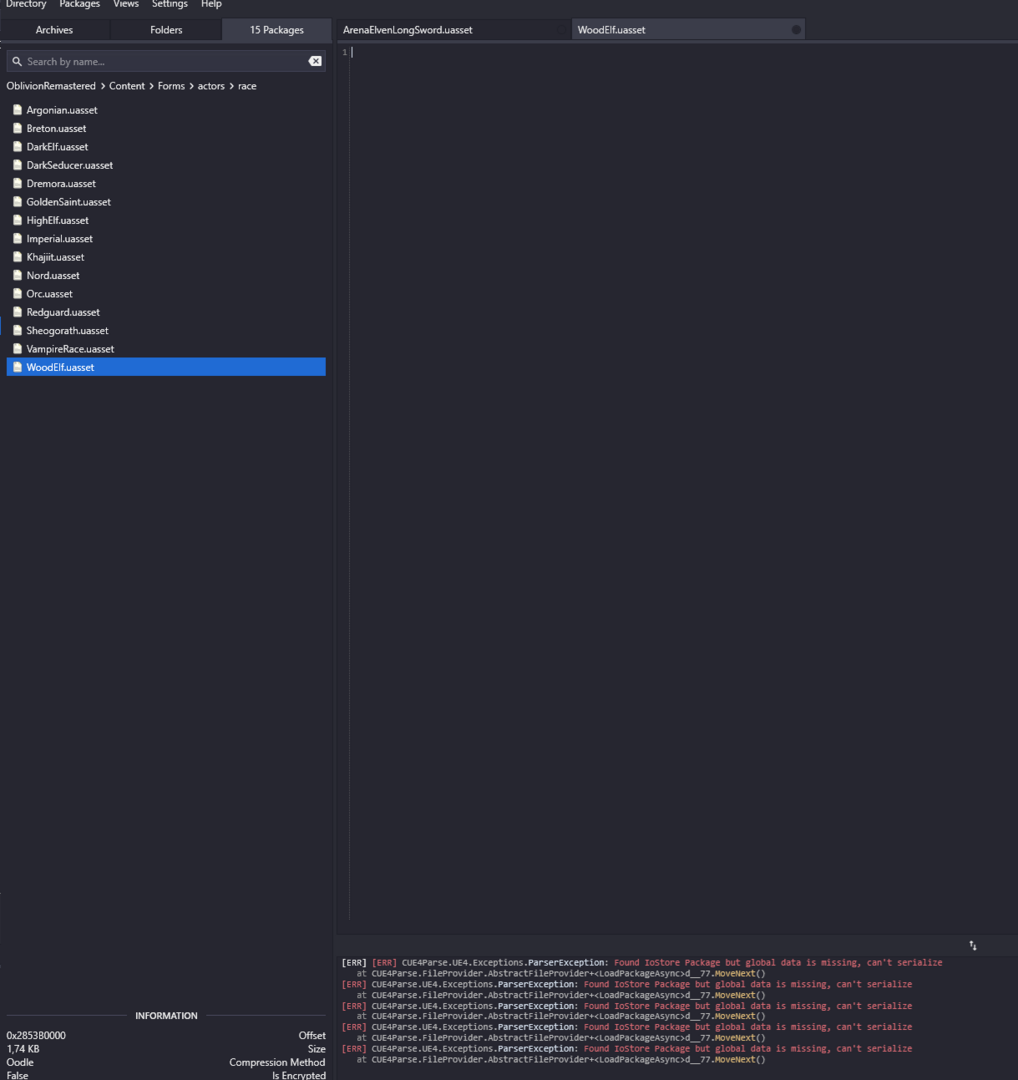Select the Imperial.uasset package name
Image resolution: width=1018 pixels, height=1080 pixels.
(60, 239)
